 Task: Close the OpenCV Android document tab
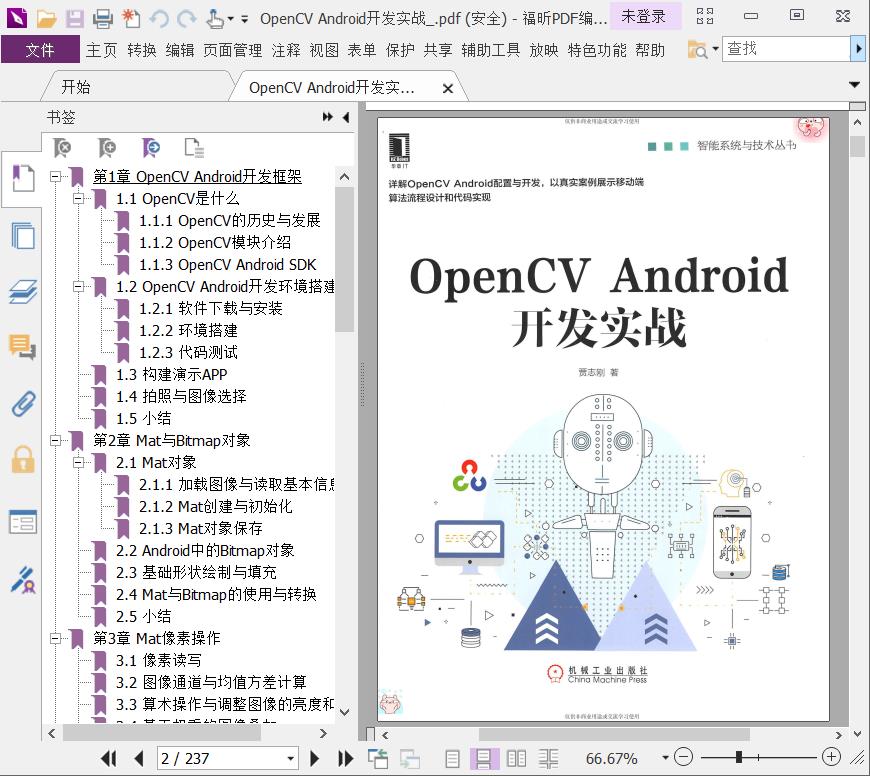tap(448, 88)
